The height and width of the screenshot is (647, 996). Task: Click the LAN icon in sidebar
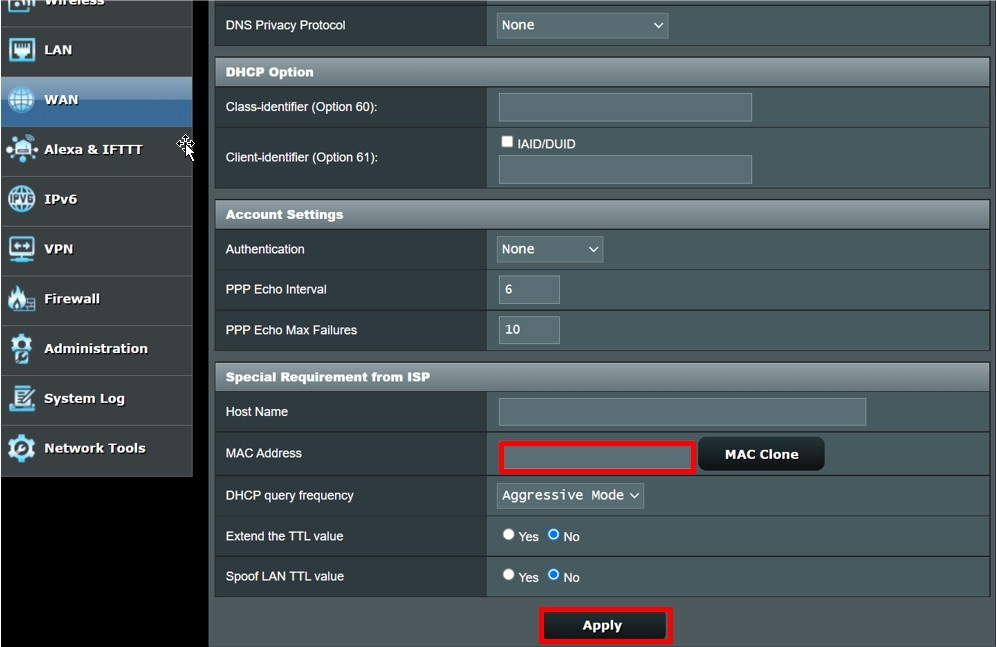[x=21, y=50]
